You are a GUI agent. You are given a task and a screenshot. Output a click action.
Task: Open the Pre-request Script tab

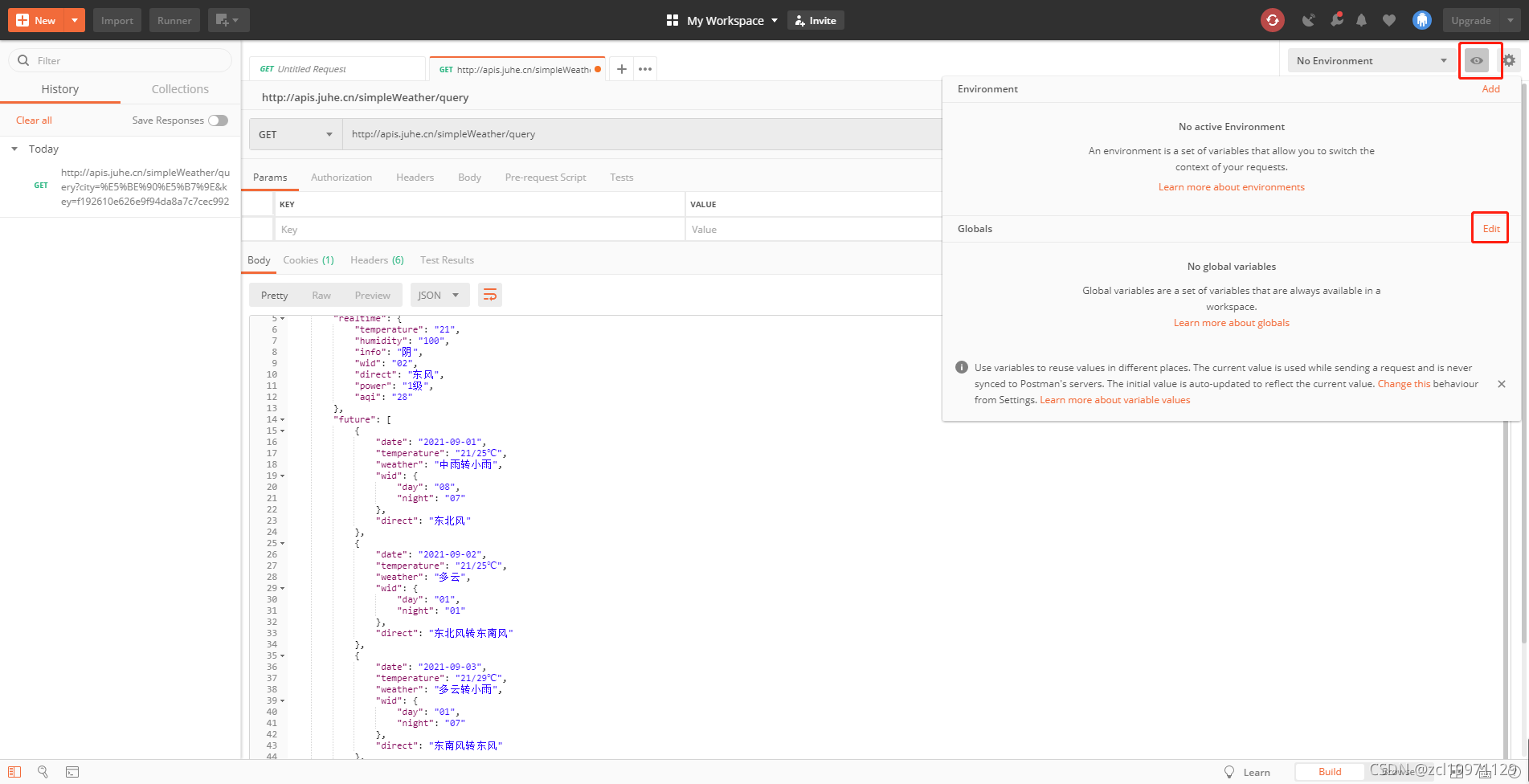pos(546,178)
